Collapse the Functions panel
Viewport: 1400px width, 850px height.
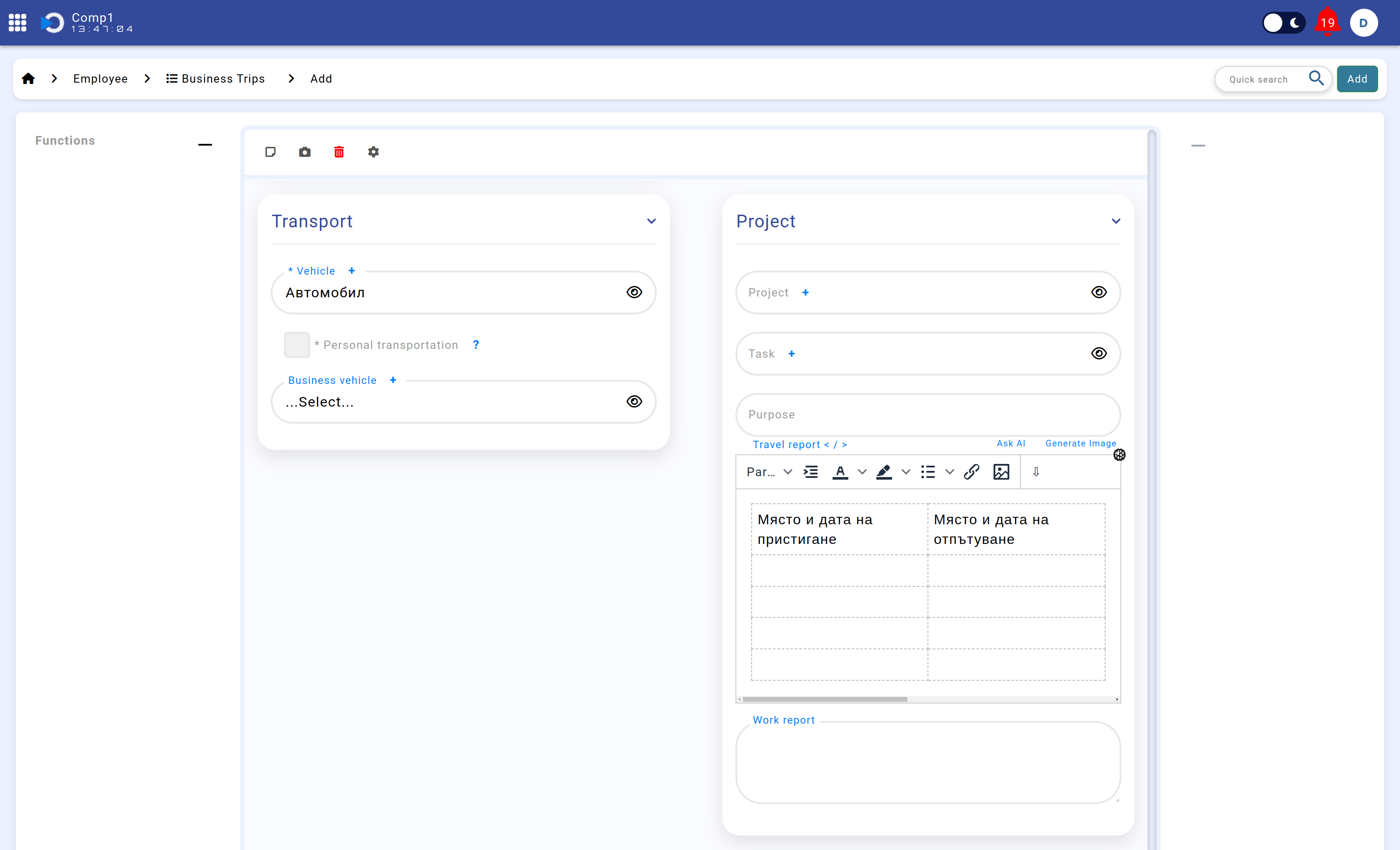point(205,145)
